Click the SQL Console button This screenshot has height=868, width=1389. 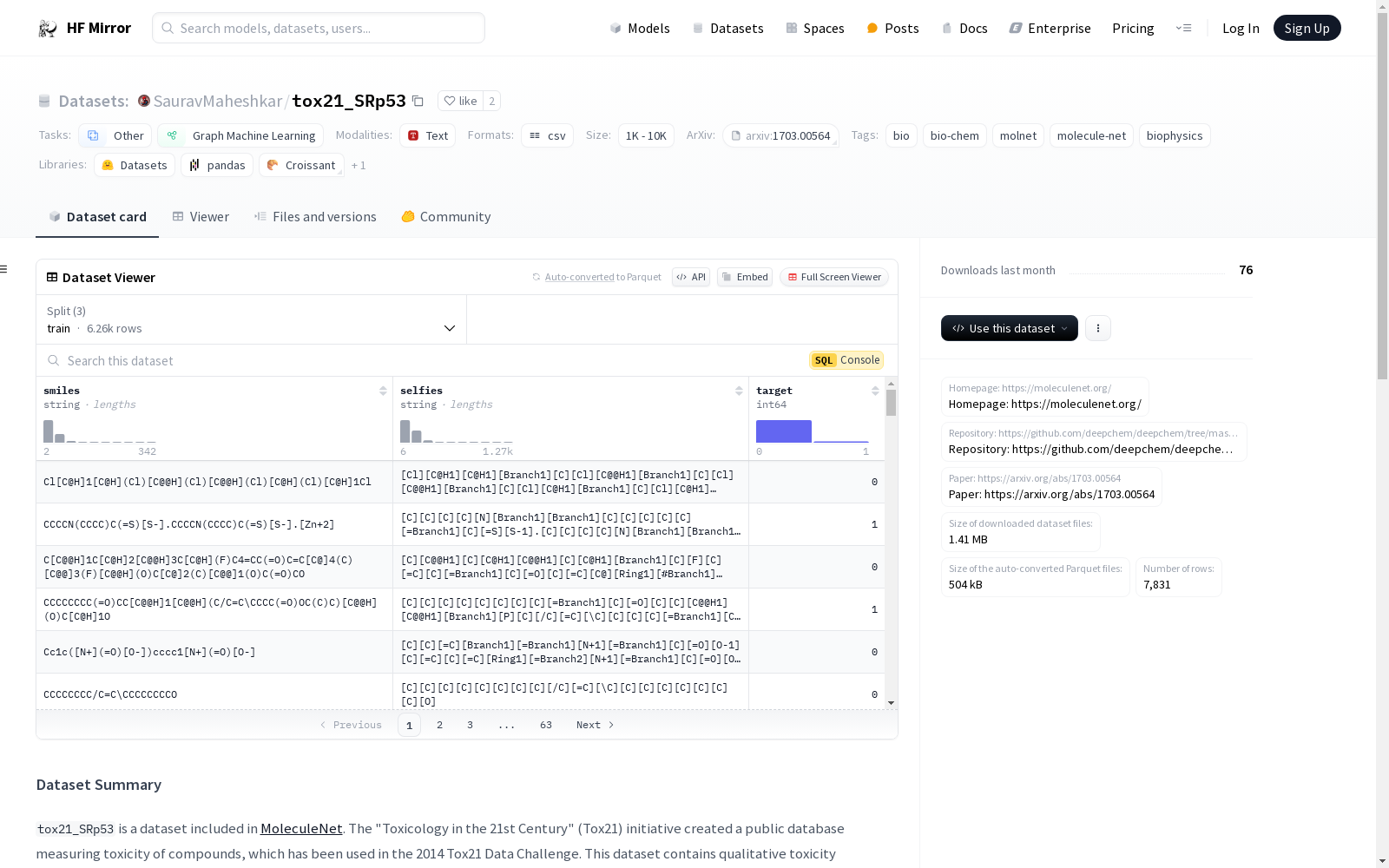[846, 360]
